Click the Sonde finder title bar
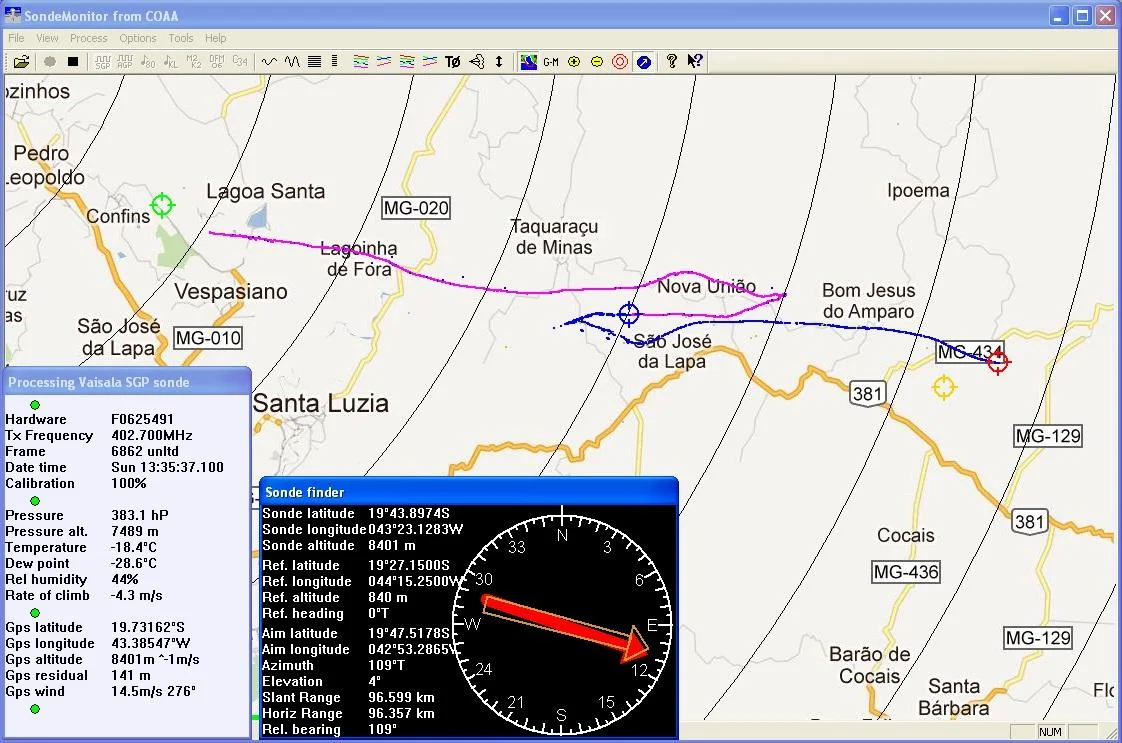Screen dimensions: 1122x743 point(468,492)
